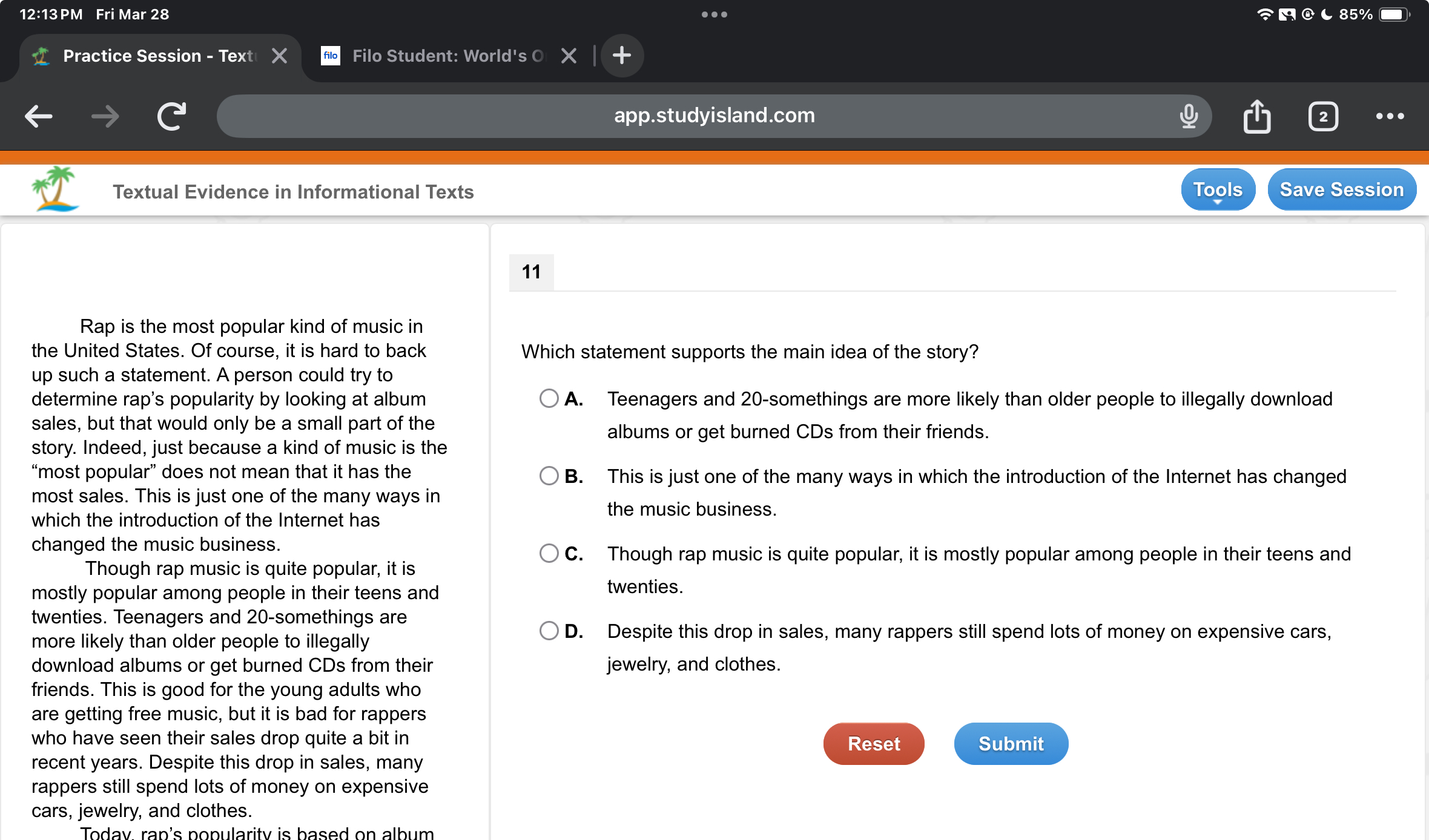Reload the Study Island page
Screen dimensions: 1429x840
(172, 116)
